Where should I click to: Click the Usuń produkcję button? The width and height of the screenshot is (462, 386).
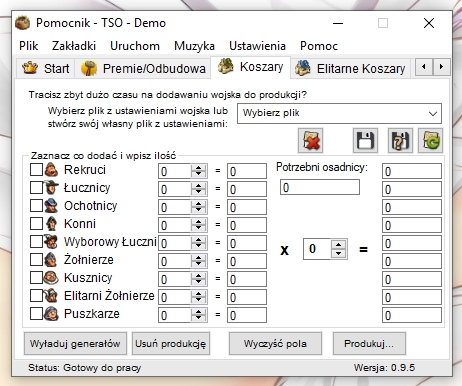tap(171, 343)
